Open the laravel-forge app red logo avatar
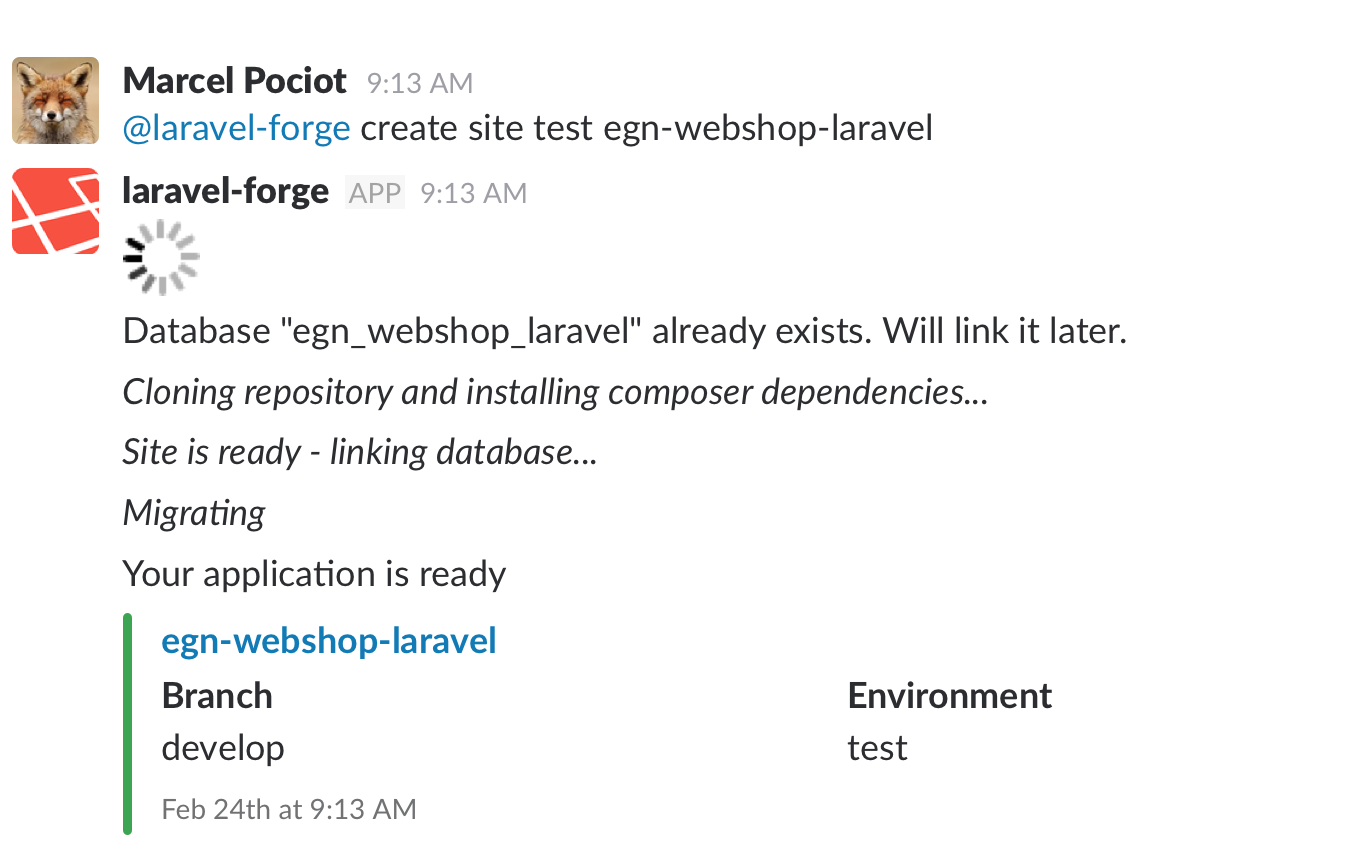 [x=55, y=211]
